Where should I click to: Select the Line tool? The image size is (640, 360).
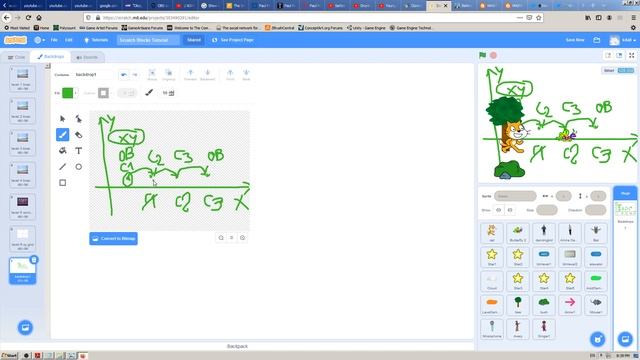pos(62,167)
